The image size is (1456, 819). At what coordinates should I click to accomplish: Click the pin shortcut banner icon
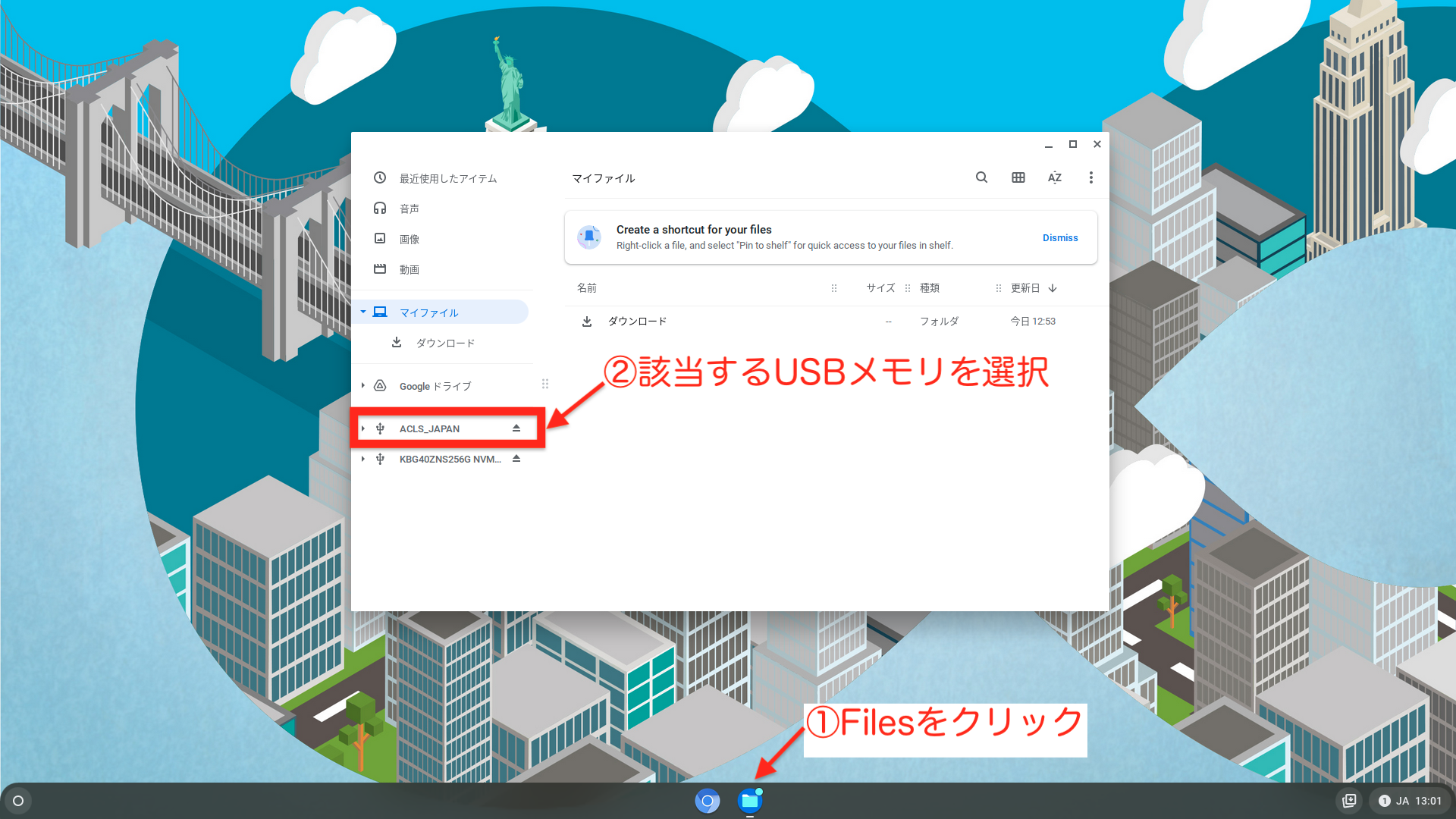click(x=589, y=237)
